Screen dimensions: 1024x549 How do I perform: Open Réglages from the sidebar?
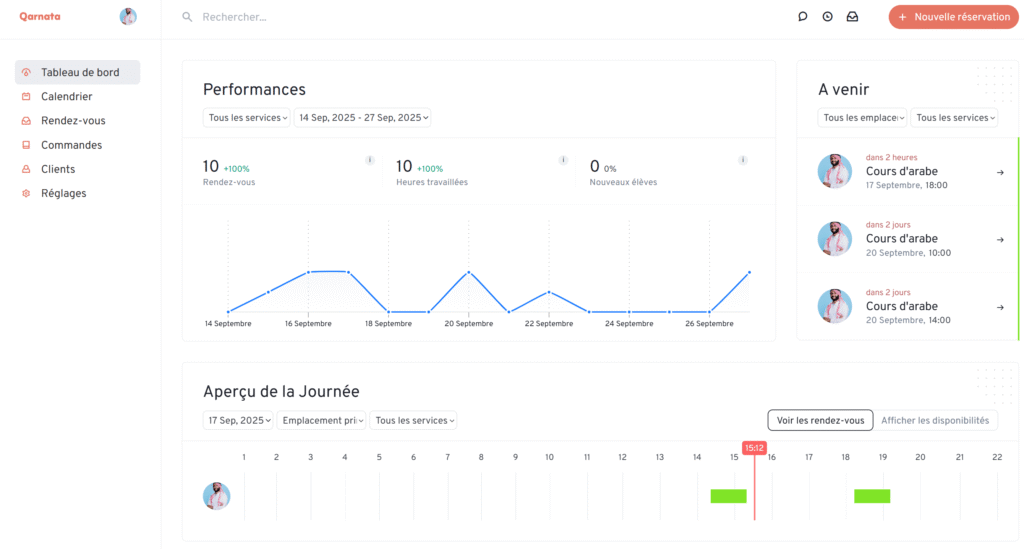[x=63, y=193]
